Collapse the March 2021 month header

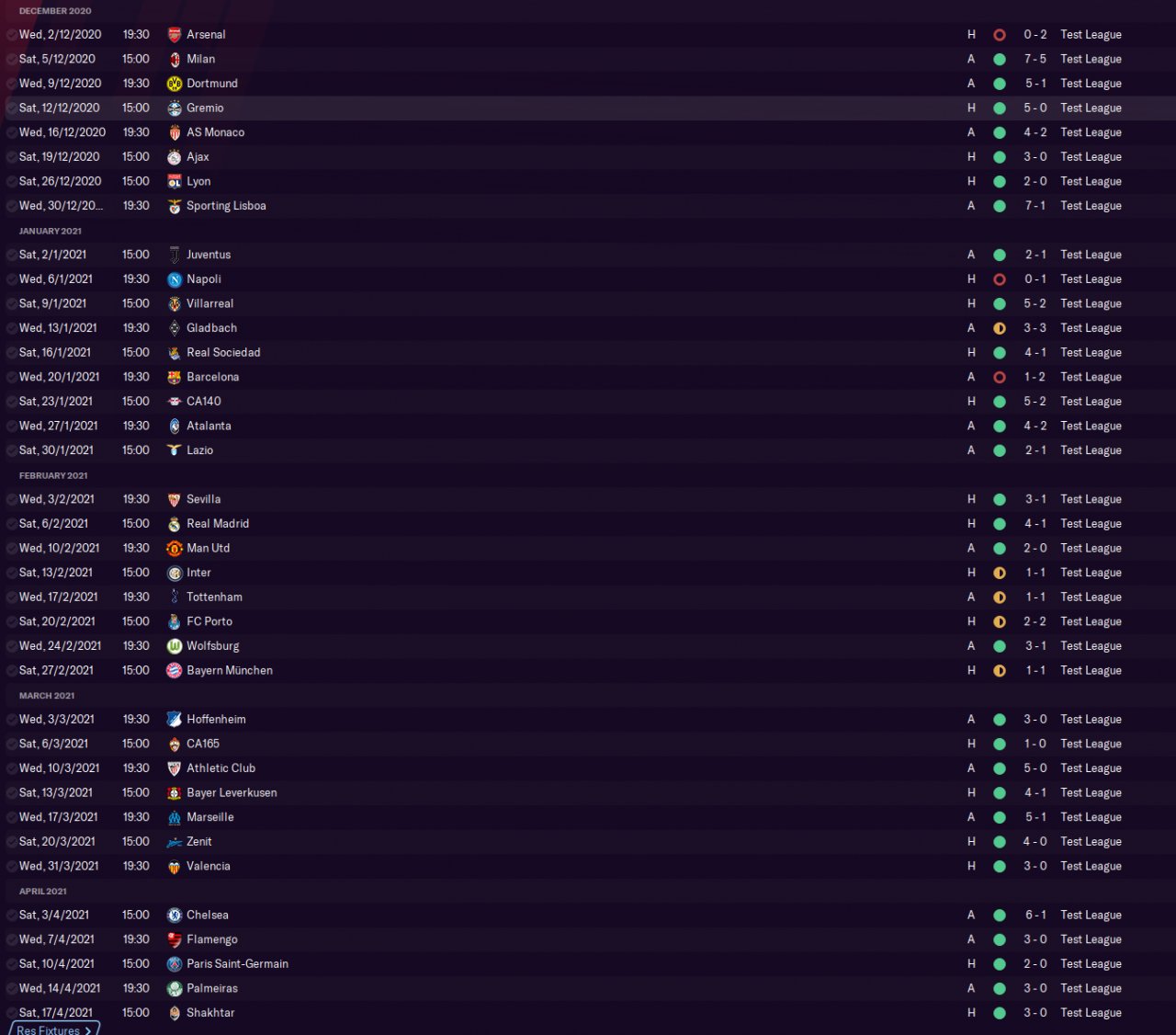tap(47, 696)
